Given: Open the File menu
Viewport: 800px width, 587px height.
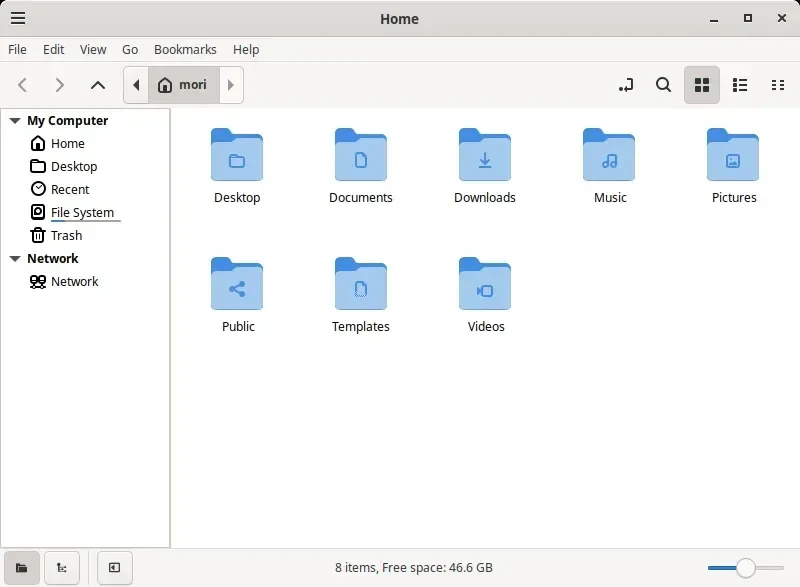Looking at the screenshot, I should pyautogui.click(x=17, y=49).
